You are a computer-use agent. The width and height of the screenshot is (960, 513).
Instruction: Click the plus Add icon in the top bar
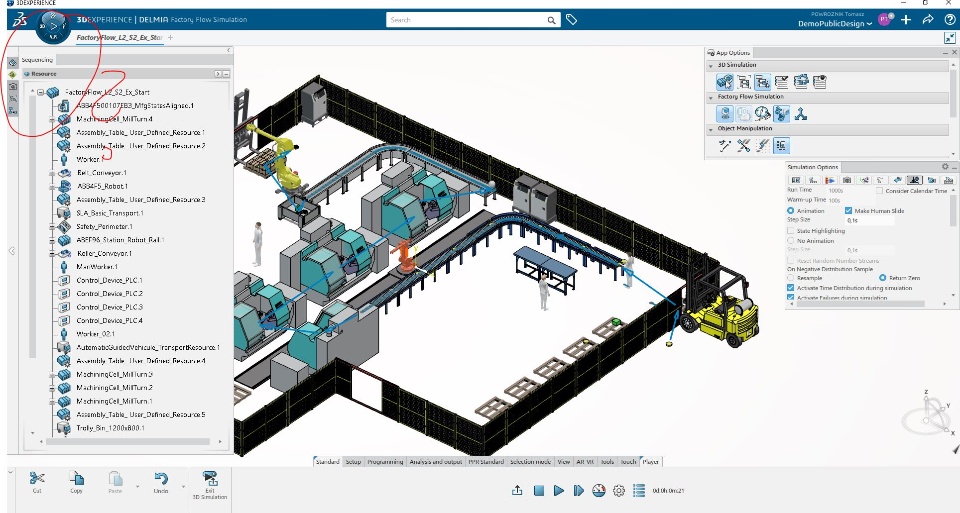906,20
